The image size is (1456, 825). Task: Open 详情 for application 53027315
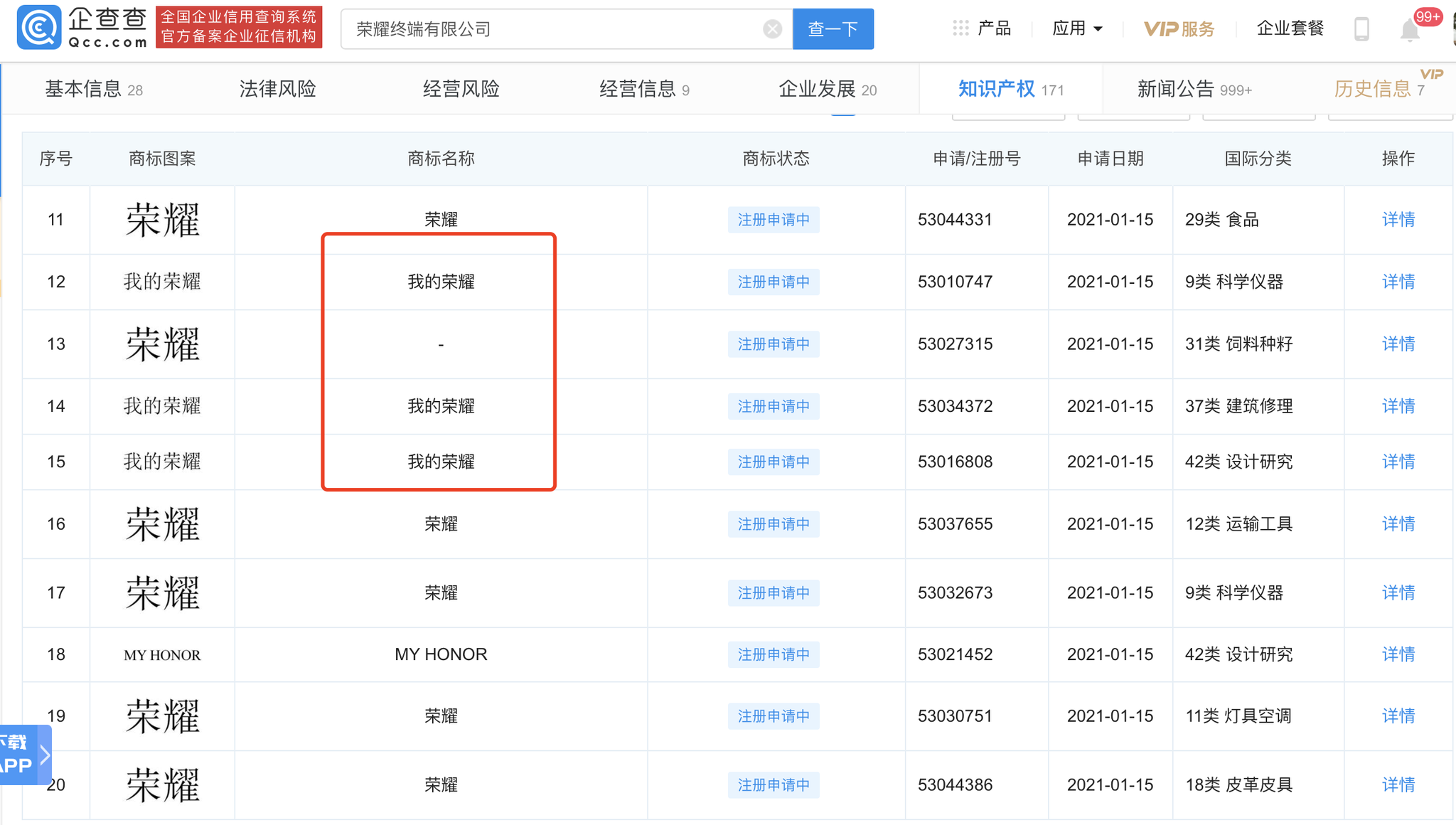tap(1398, 344)
